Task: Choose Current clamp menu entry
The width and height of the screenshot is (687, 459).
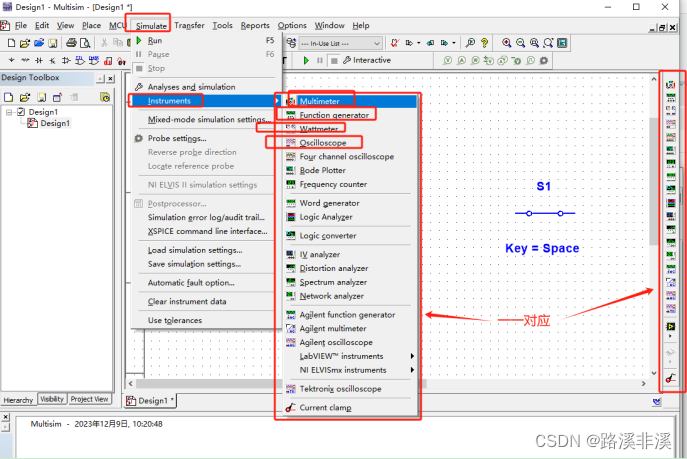Action: pyautogui.click(x=350, y=408)
